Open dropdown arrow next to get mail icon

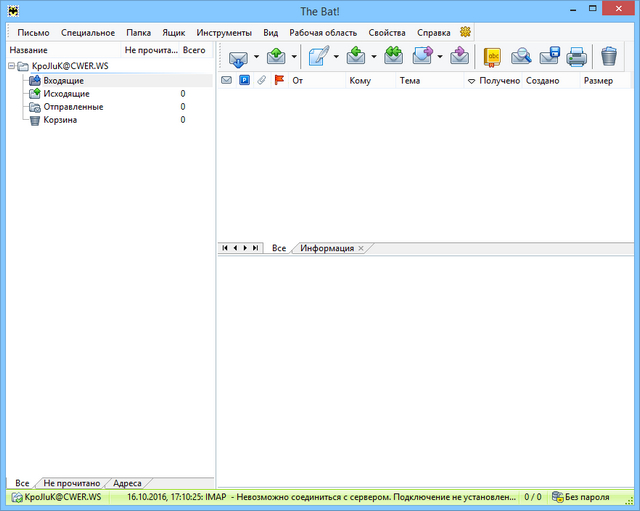256,57
